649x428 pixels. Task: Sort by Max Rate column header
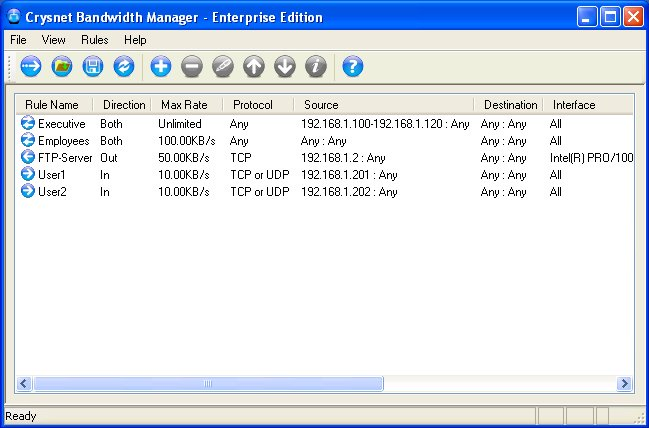[x=187, y=105]
